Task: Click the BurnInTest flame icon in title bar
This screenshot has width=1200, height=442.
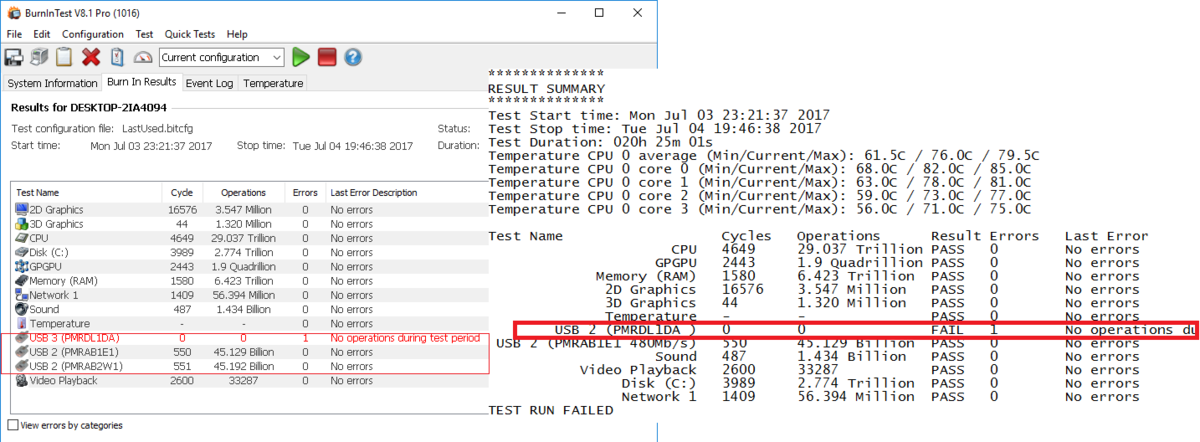Action: point(12,13)
